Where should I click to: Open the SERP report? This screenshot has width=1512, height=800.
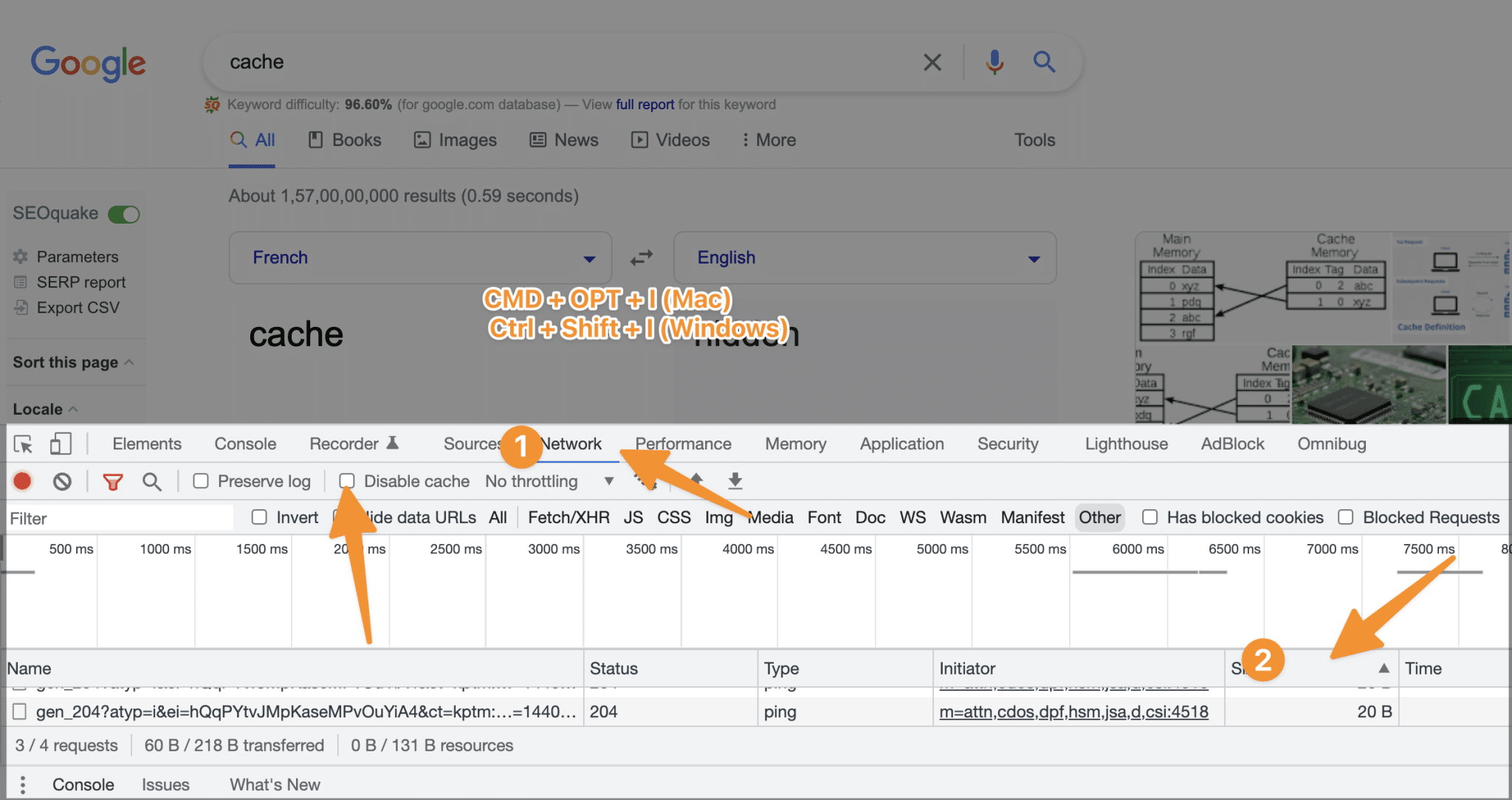(x=80, y=282)
